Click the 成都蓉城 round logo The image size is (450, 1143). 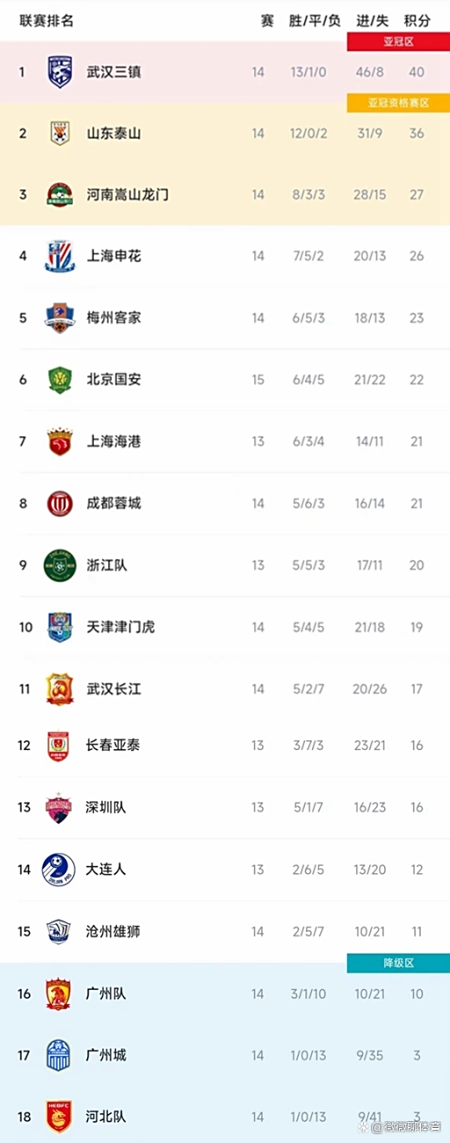(59, 503)
